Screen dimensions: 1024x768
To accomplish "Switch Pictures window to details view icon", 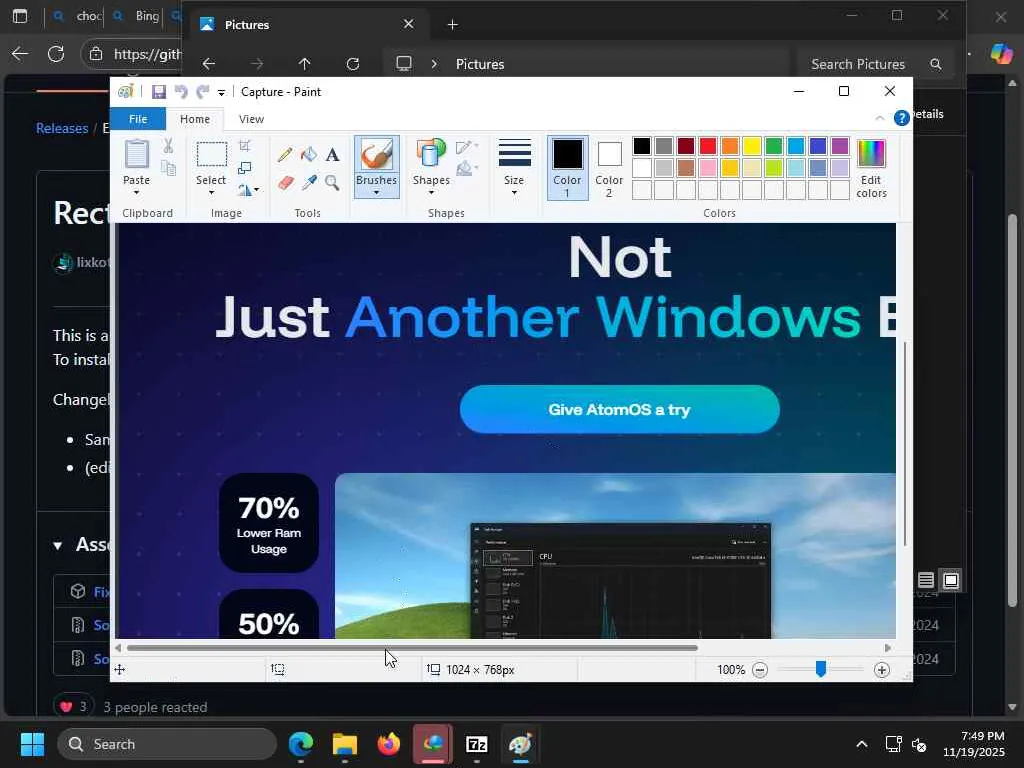I will tap(925, 580).
